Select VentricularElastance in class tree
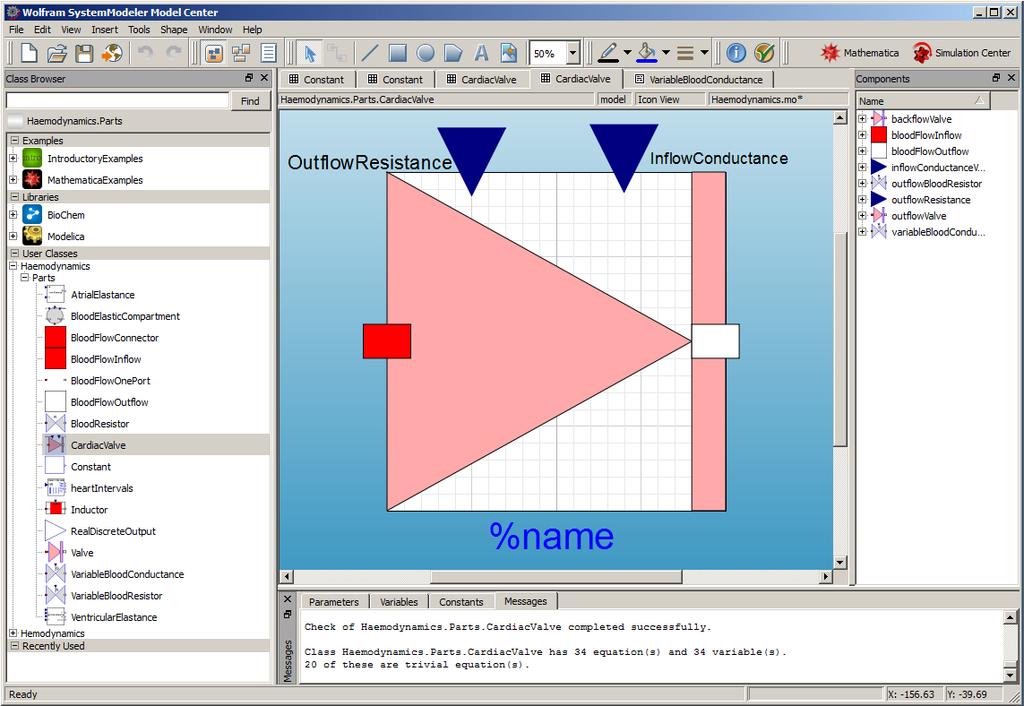This screenshot has height=706, width=1024. (x=114, y=617)
